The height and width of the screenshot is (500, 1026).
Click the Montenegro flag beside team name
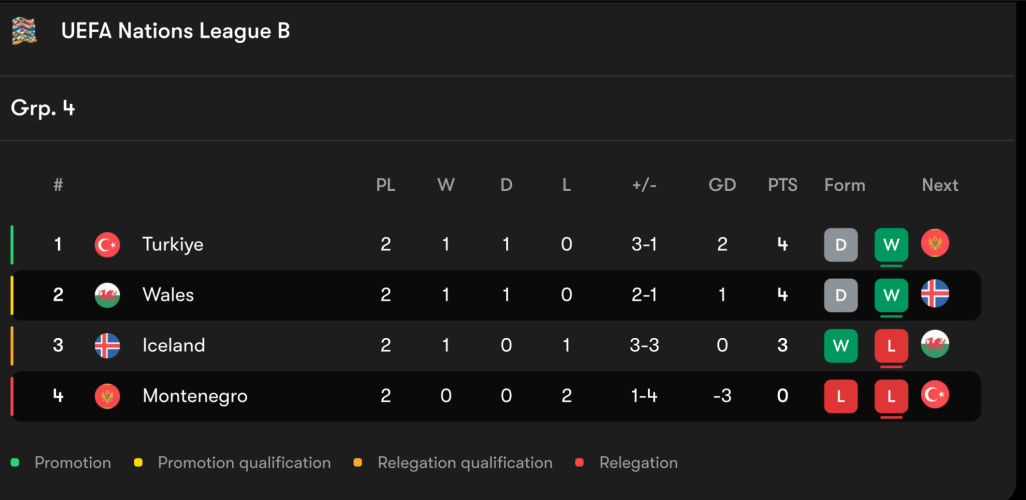point(107,396)
